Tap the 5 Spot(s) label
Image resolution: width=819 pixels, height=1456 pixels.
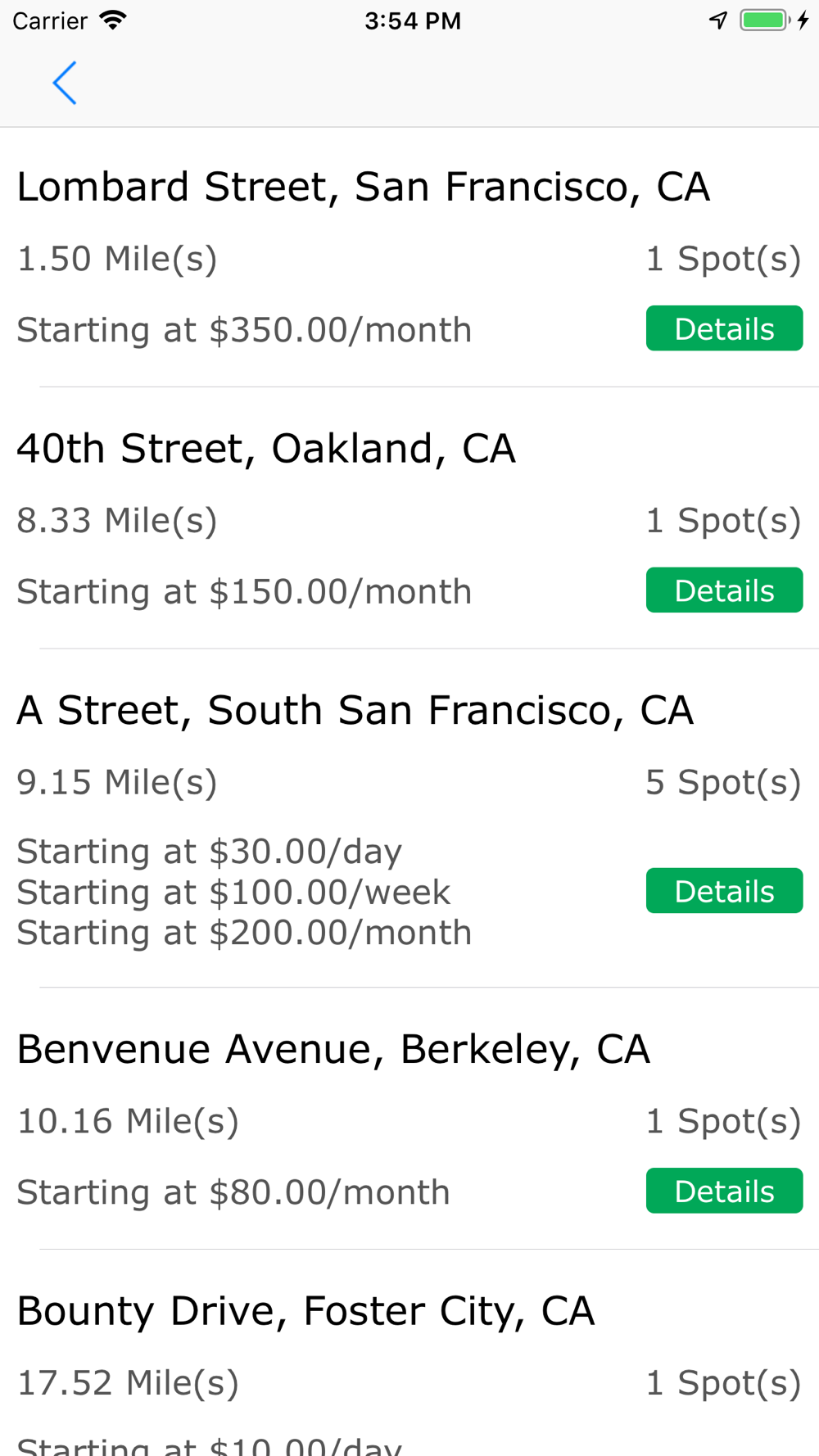722,782
